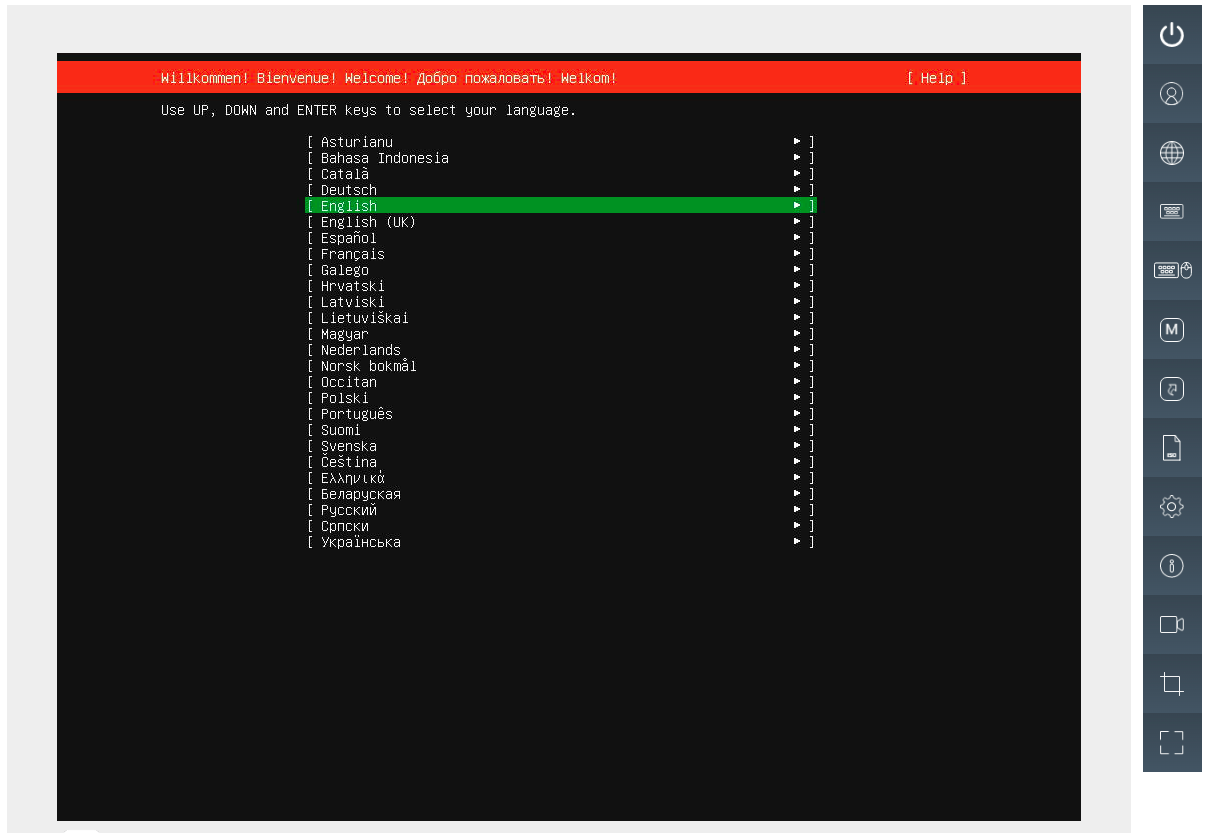Click the Help button
The image size is (1212, 833).
coord(936,77)
